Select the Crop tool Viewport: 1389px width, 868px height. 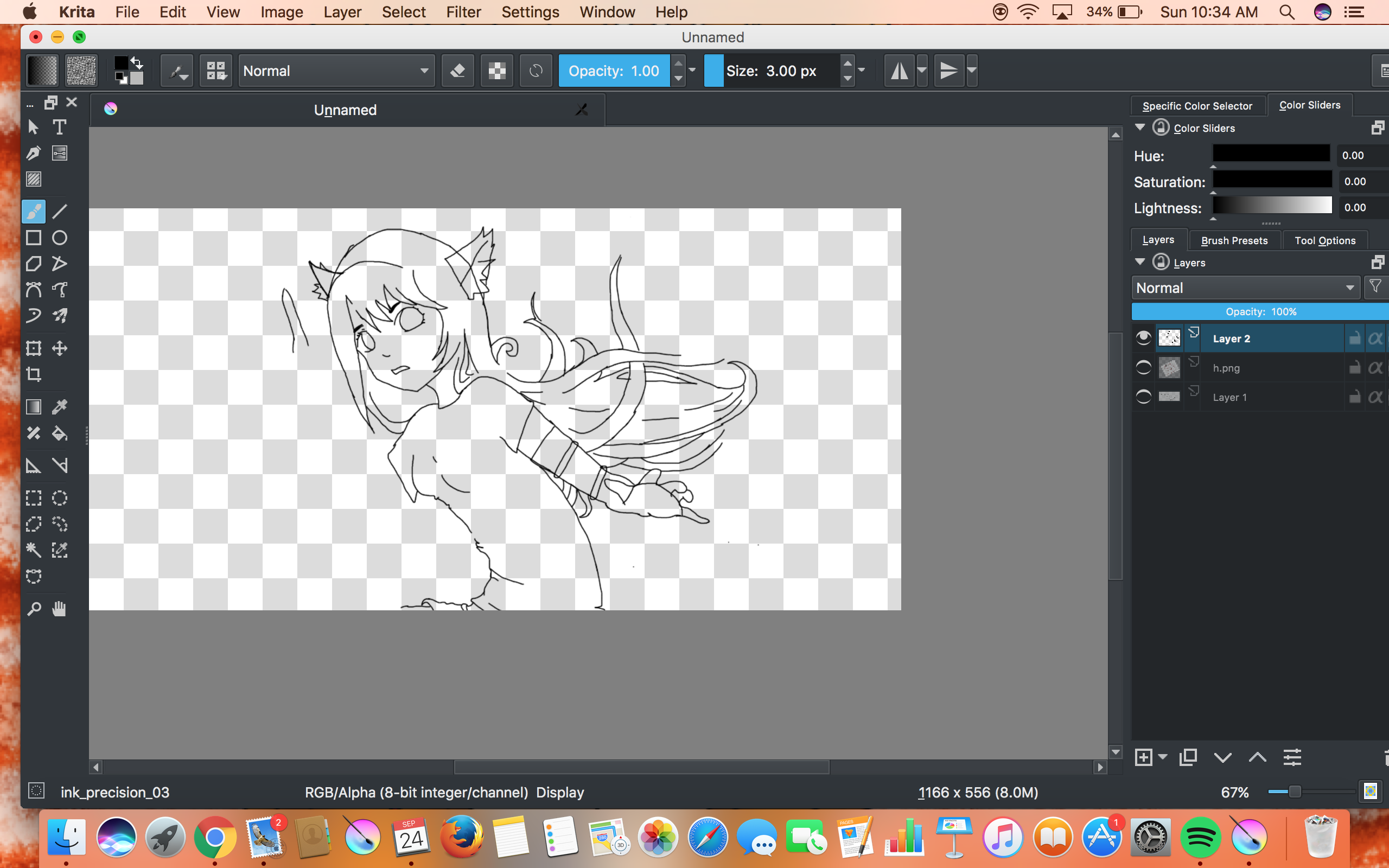tap(33, 375)
